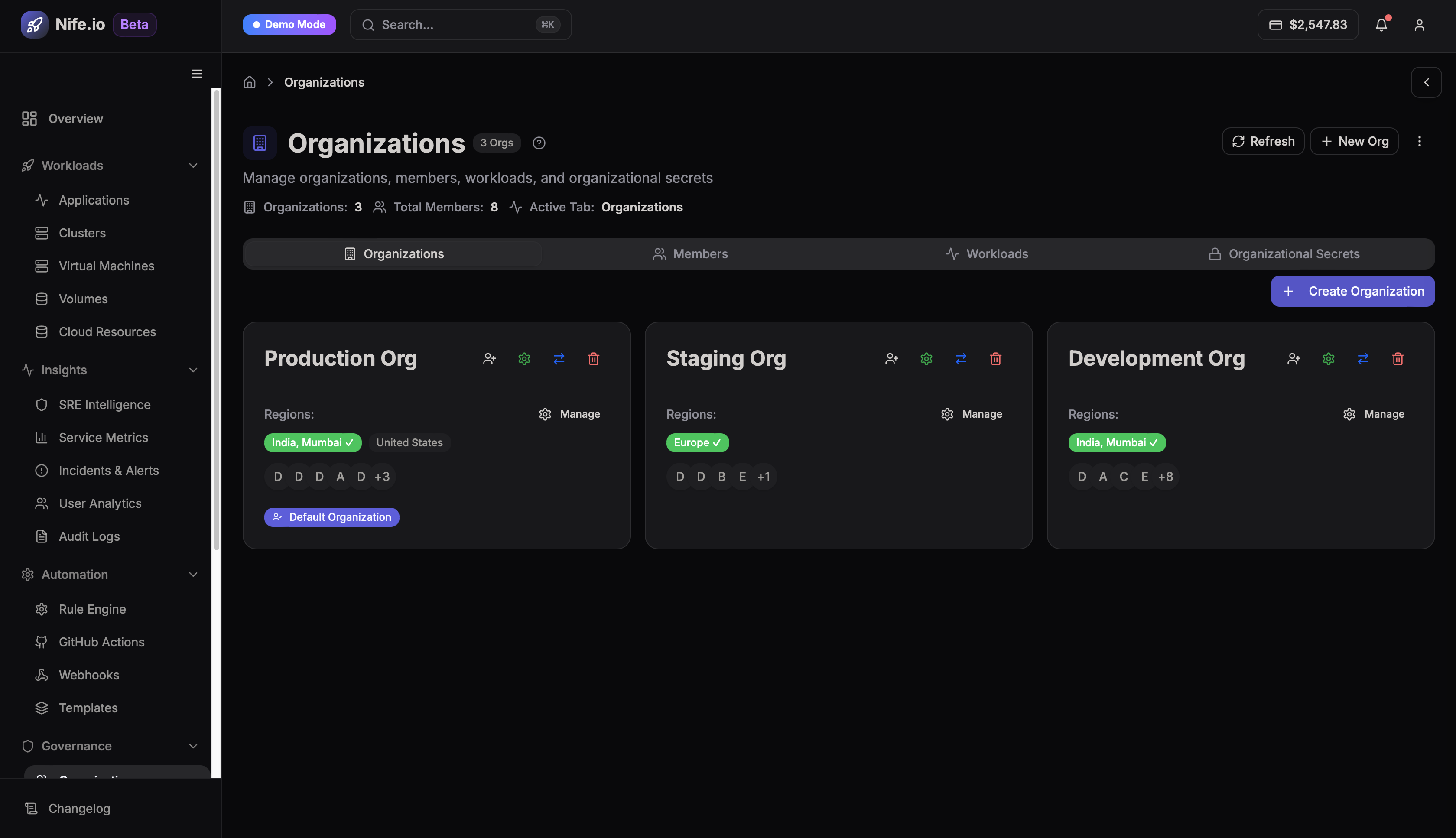Select the Overview icon in the sidebar
1456x838 pixels.
29,118
